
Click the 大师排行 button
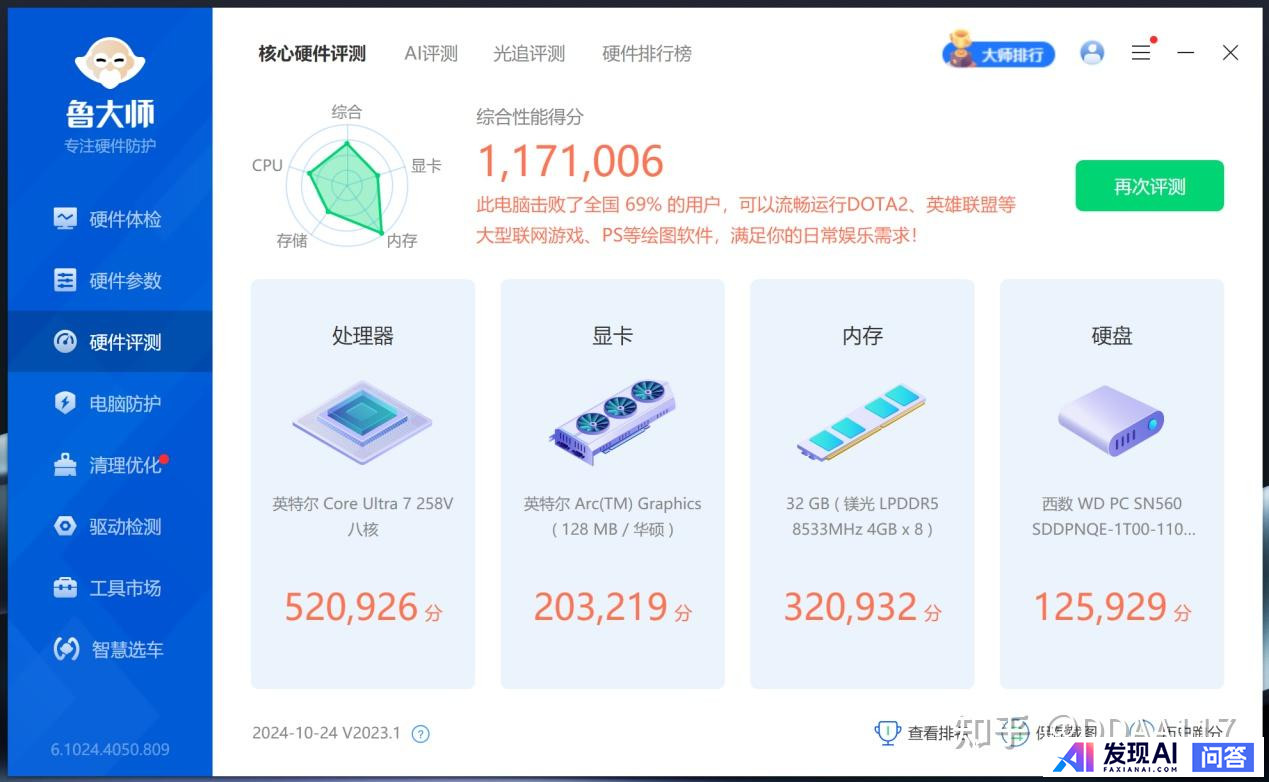999,53
